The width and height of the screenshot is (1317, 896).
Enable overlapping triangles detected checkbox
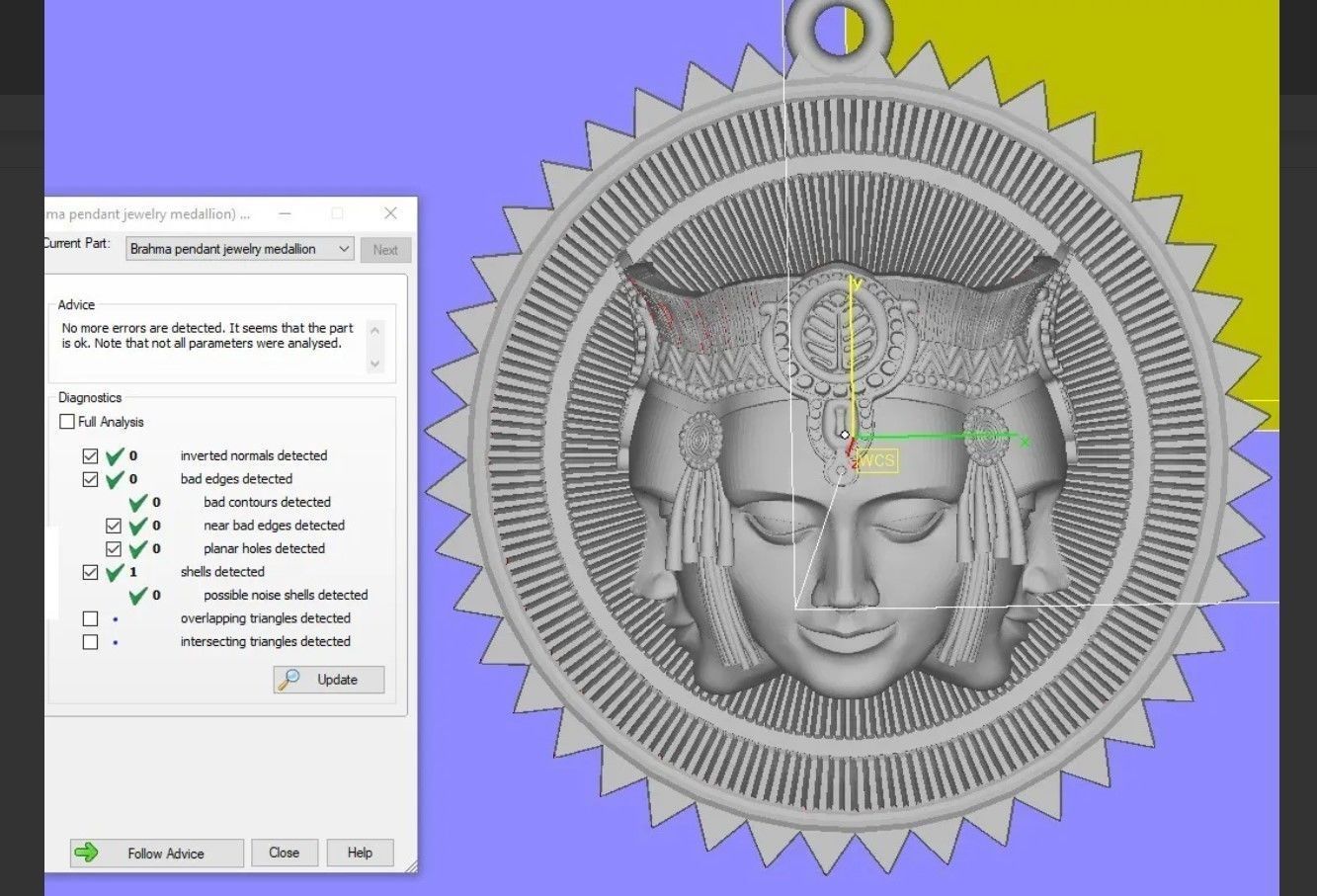pyautogui.click(x=91, y=618)
